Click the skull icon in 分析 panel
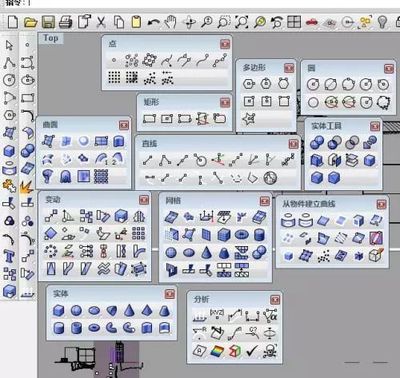Viewport: 400px width, 378px height. (270, 351)
